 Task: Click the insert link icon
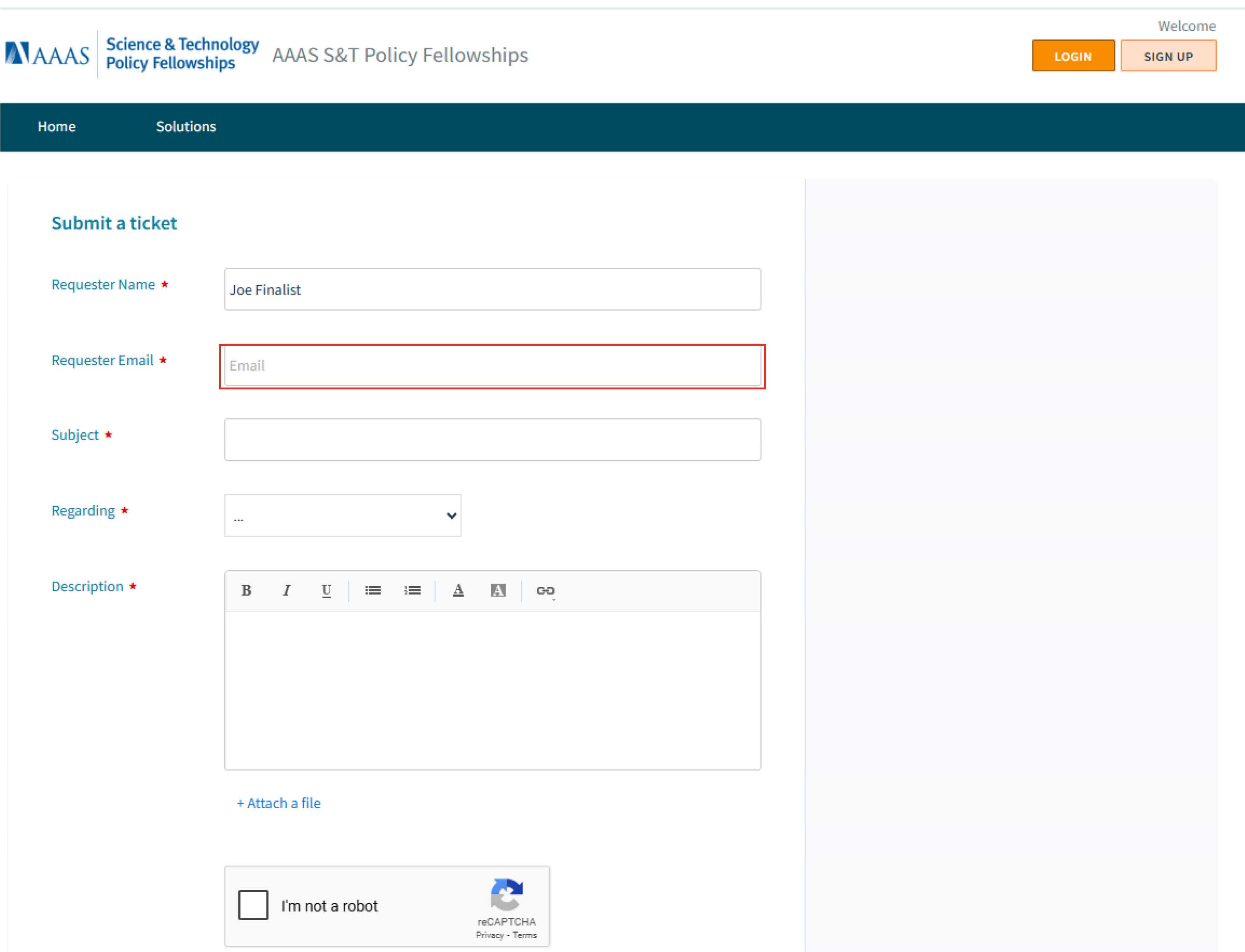pos(545,591)
